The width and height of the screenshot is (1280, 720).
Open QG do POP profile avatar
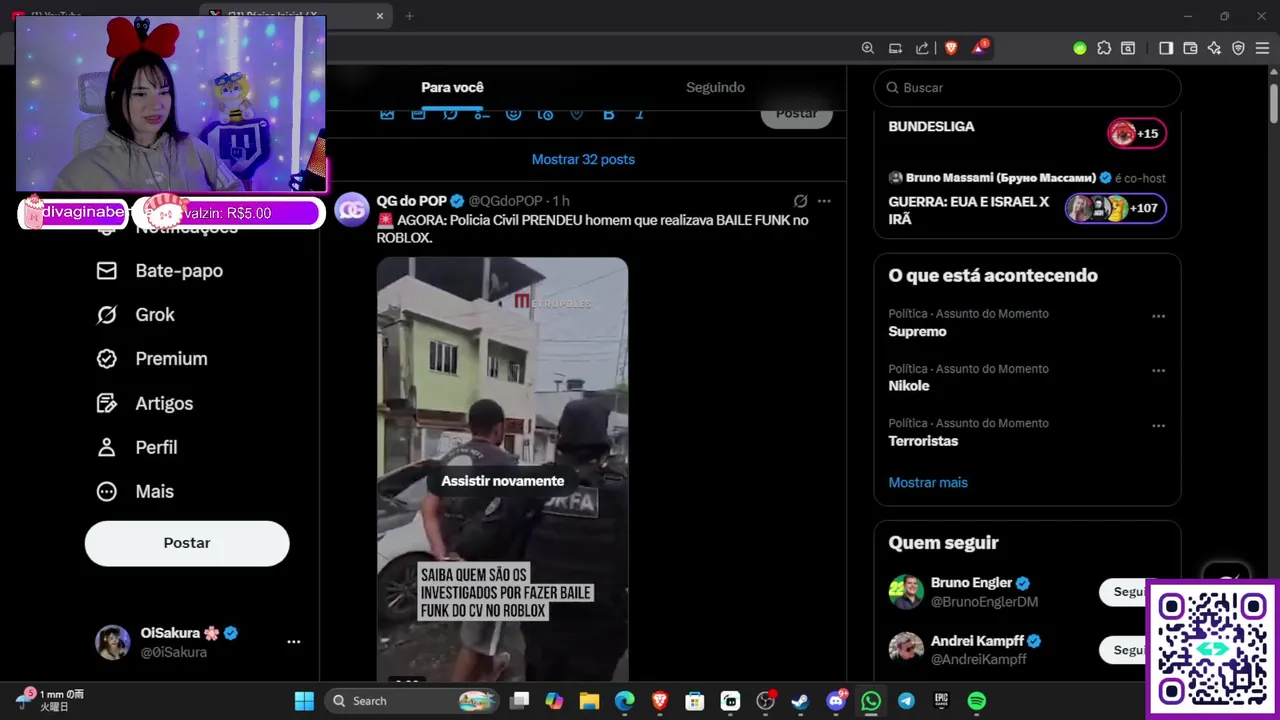[352, 210]
